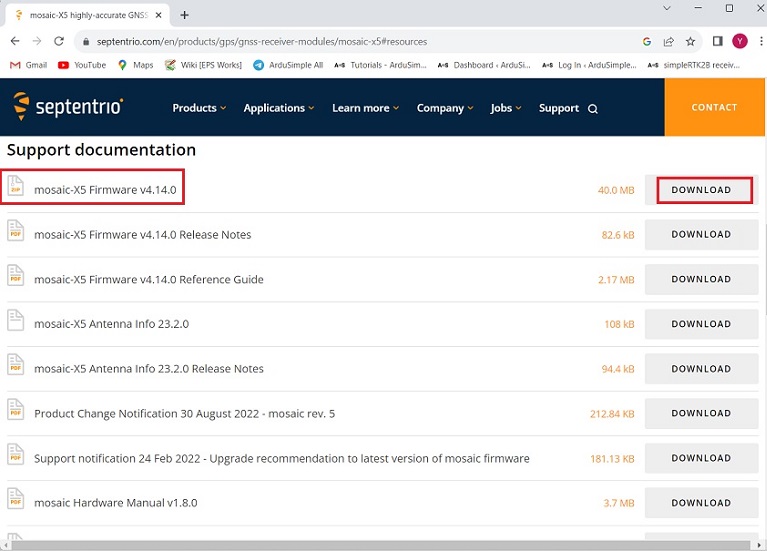Bookmark this page with the star icon
Viewport: 767px width, 551px height.
[x=690, y=41]
